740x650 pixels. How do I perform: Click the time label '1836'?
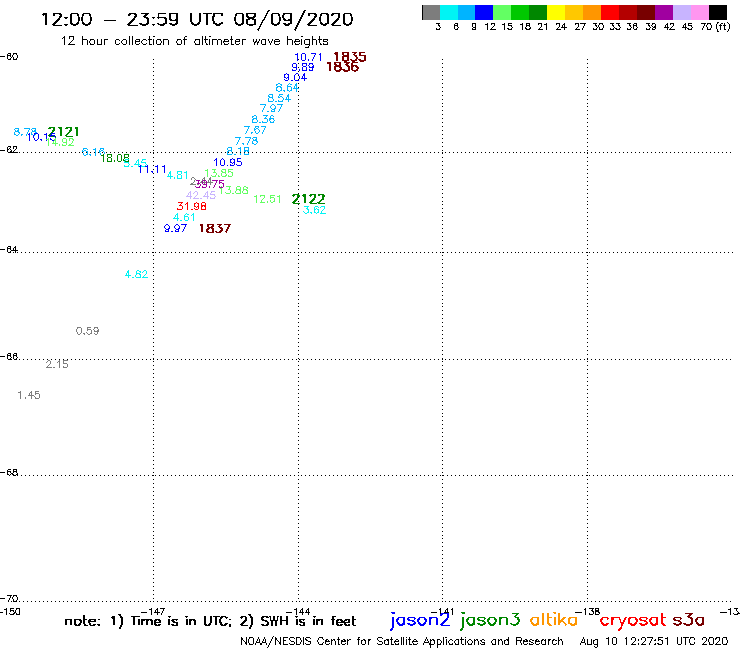point(343,67)
